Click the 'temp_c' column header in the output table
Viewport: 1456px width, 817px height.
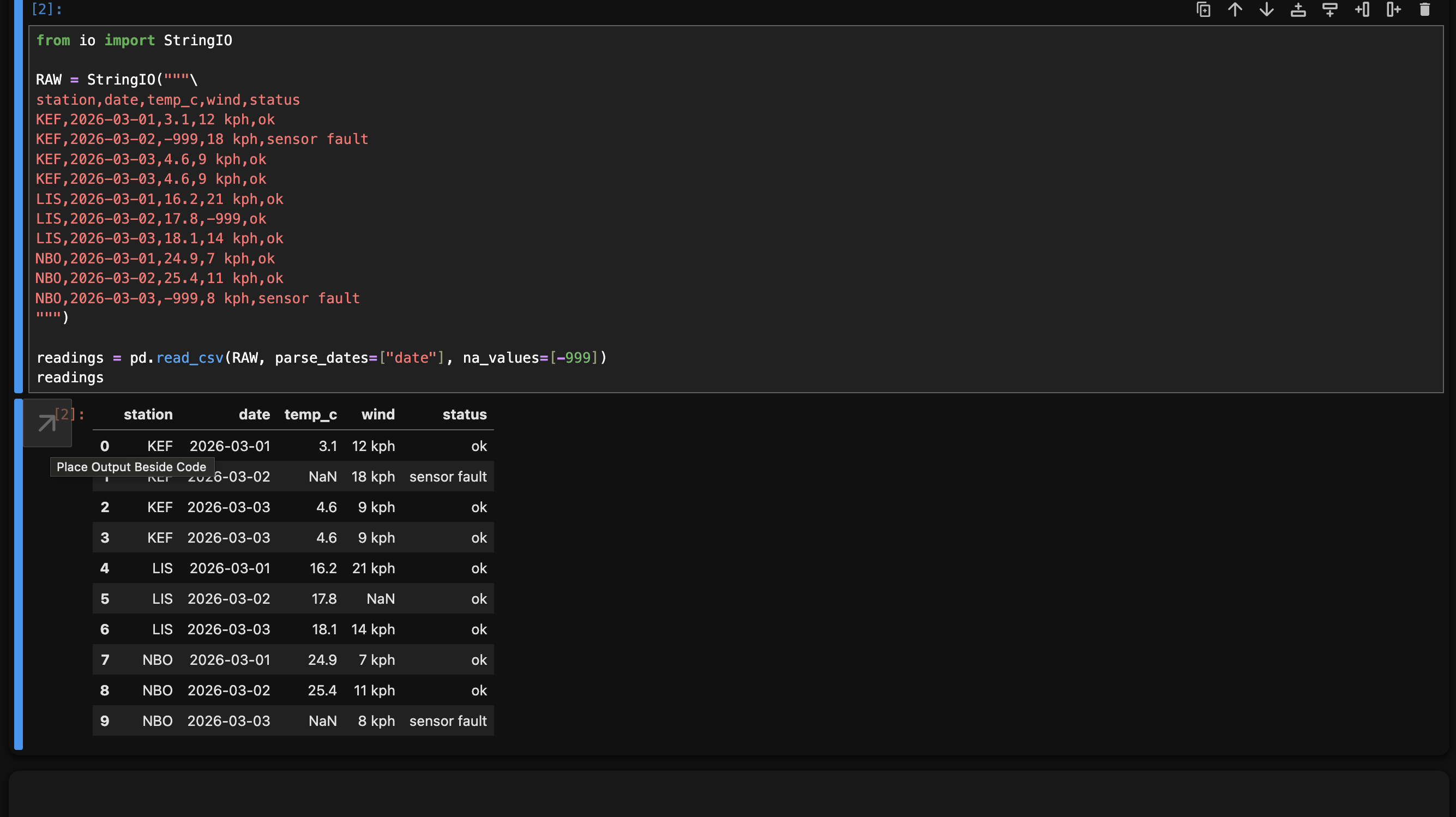pyautogui.click(x=310, y=414)
